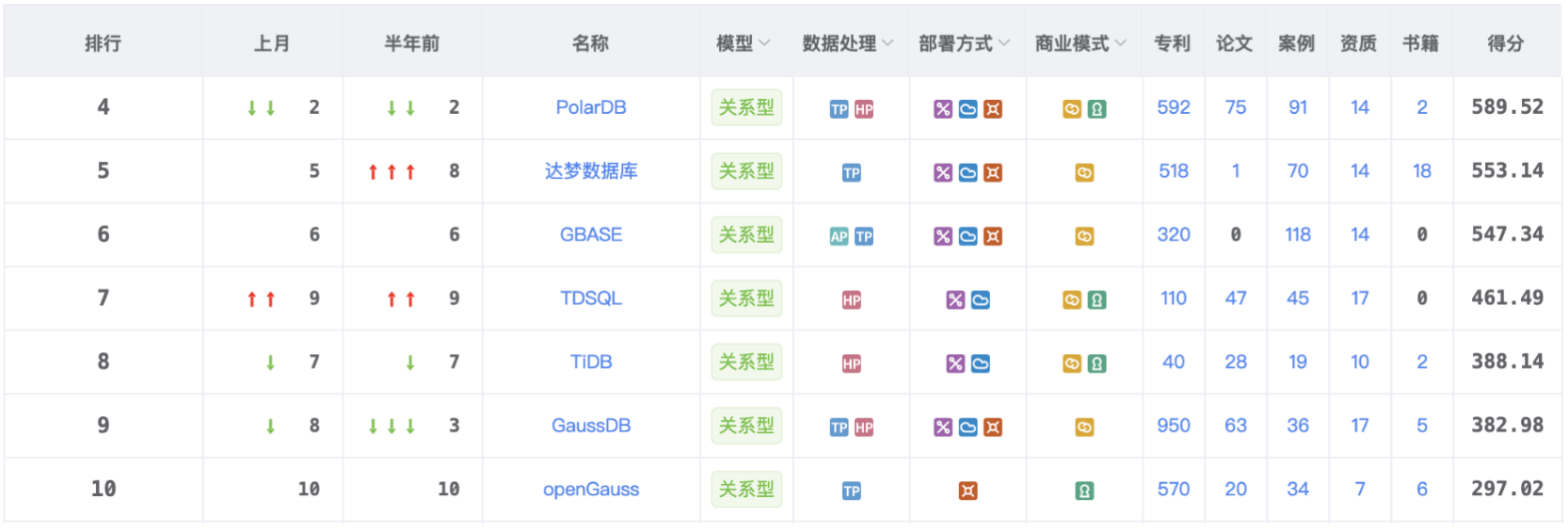Click the TP badge in the GBASE row

864,236
